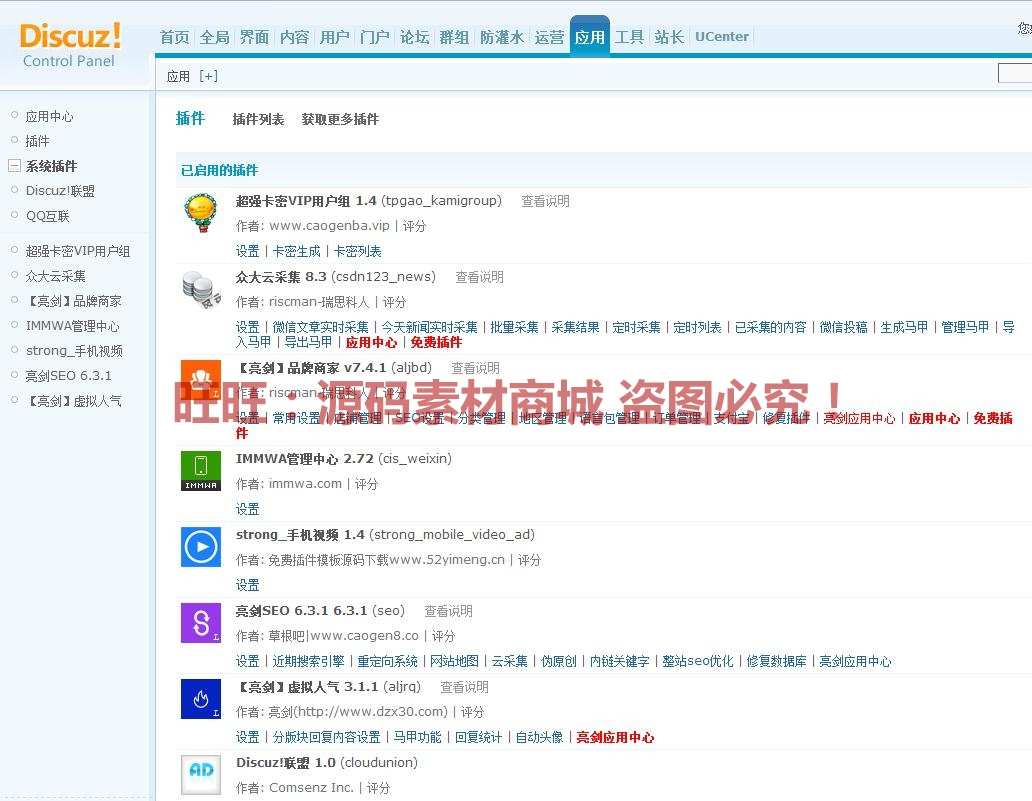Click 设置 for strong_手机视频
The height and width of the screenshot is (801, 1032).
247,584
